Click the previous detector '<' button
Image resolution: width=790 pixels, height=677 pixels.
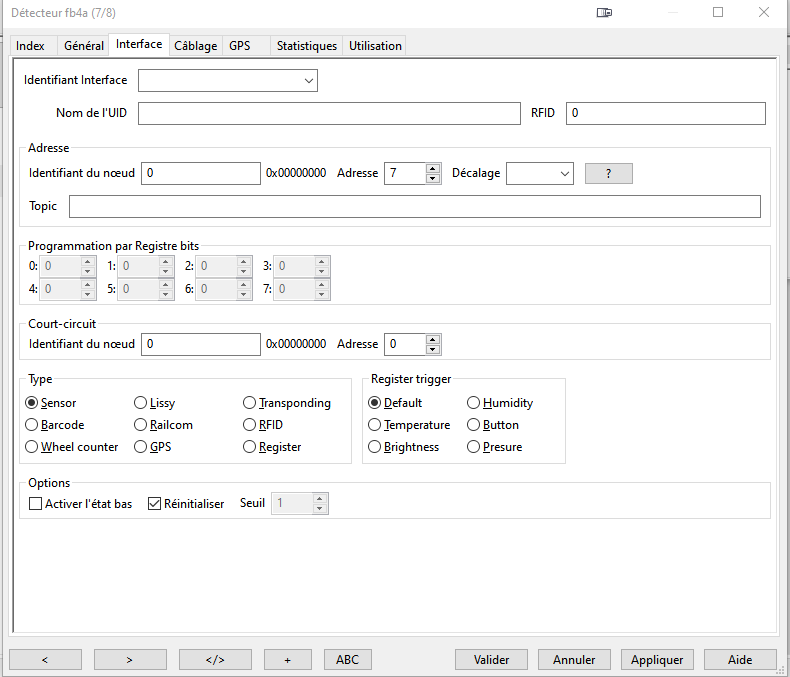pos(45,660)
